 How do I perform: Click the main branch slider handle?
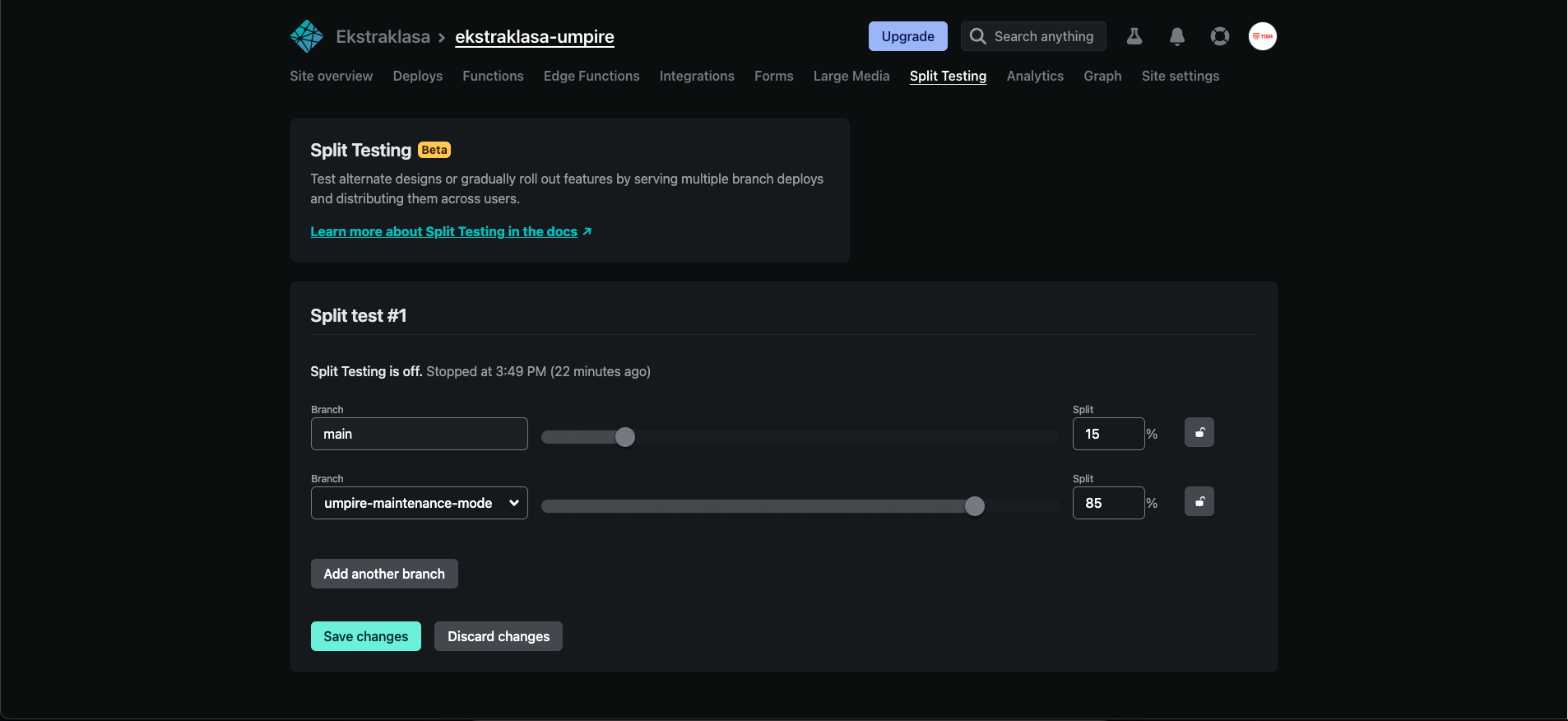625,437
